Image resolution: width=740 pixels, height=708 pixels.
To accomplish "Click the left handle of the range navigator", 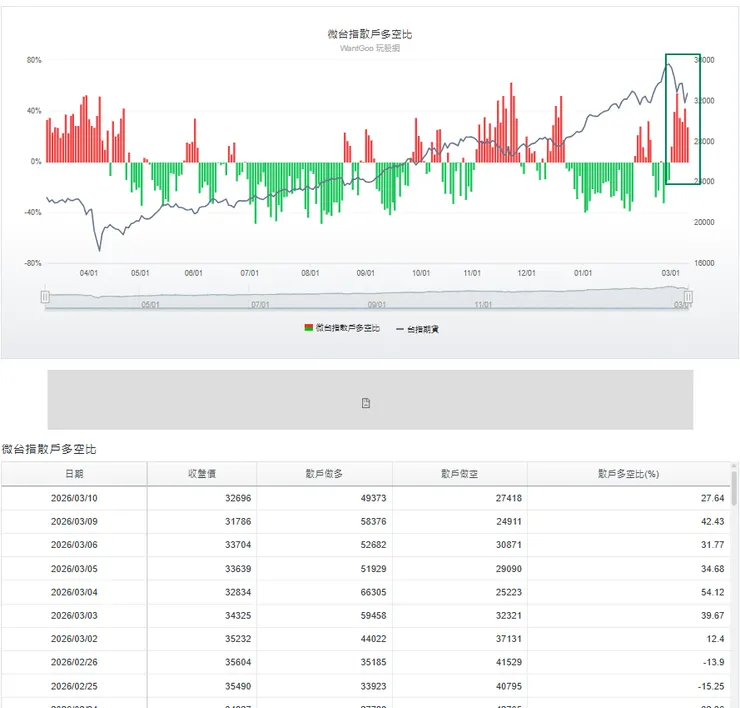I will (x=45, y=297).
